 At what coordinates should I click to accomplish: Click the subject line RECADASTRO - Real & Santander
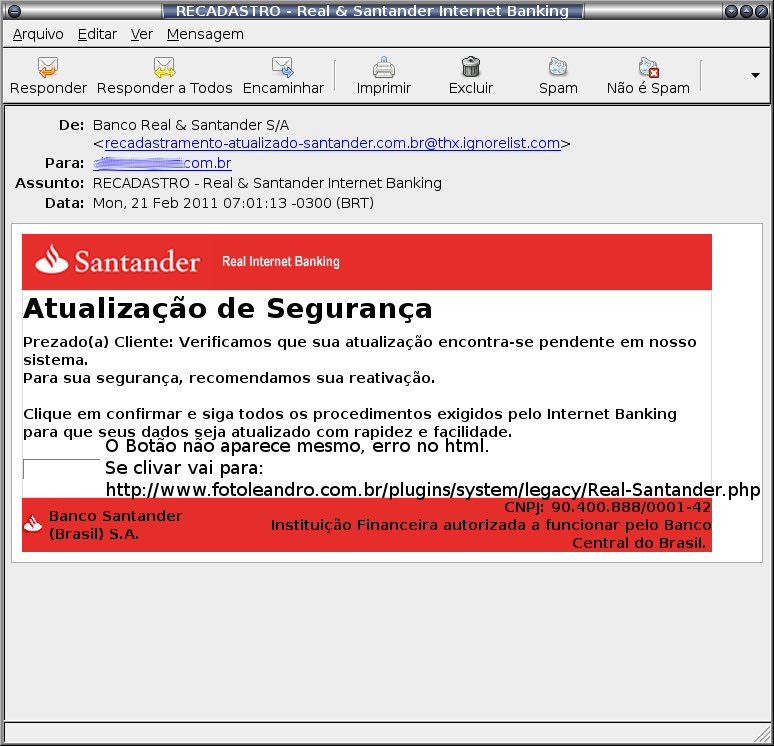pos(267,183)
